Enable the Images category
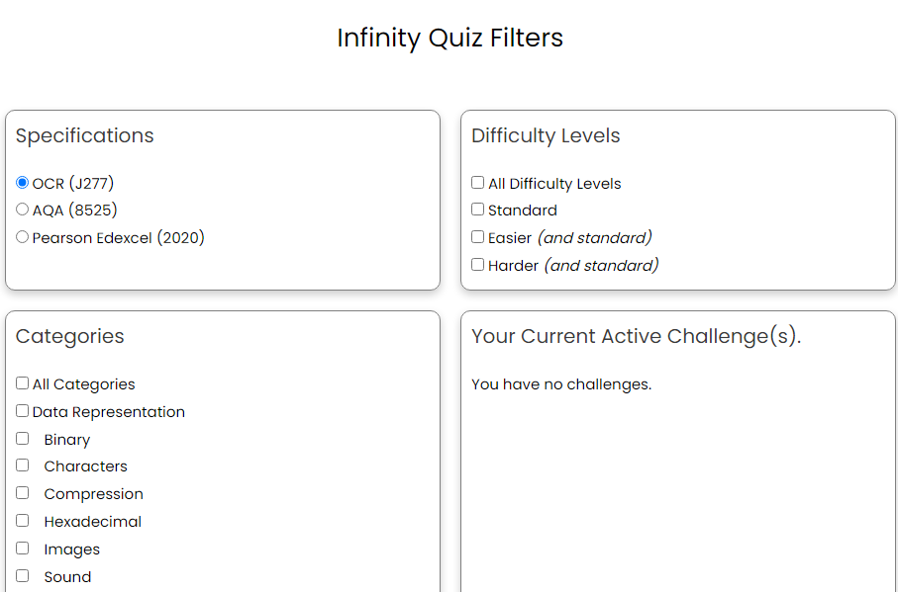This screenshot has height=592, width=898. [x=22, y=548]
